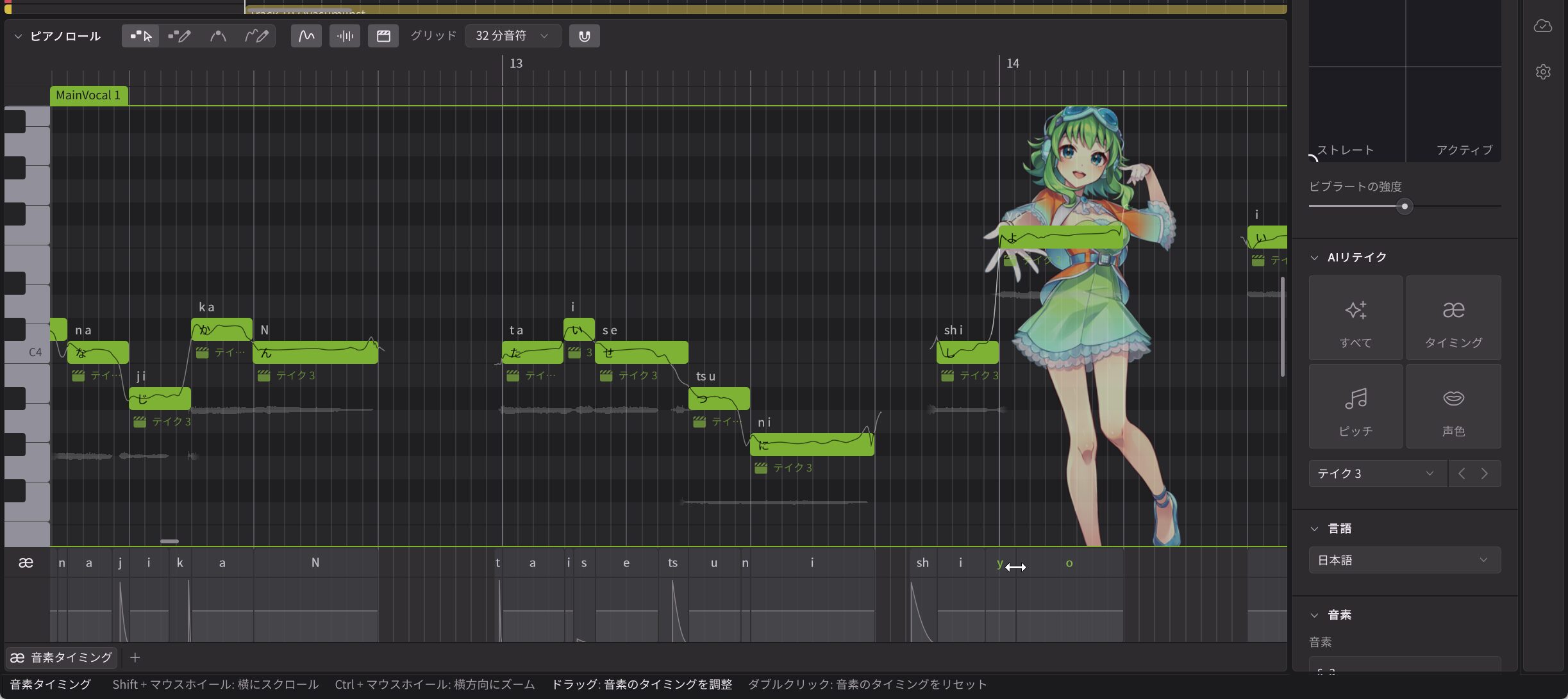This screenshot has height=699, width=1568.
Task: Click take icon under た note
Action: (x=513, y=375)
